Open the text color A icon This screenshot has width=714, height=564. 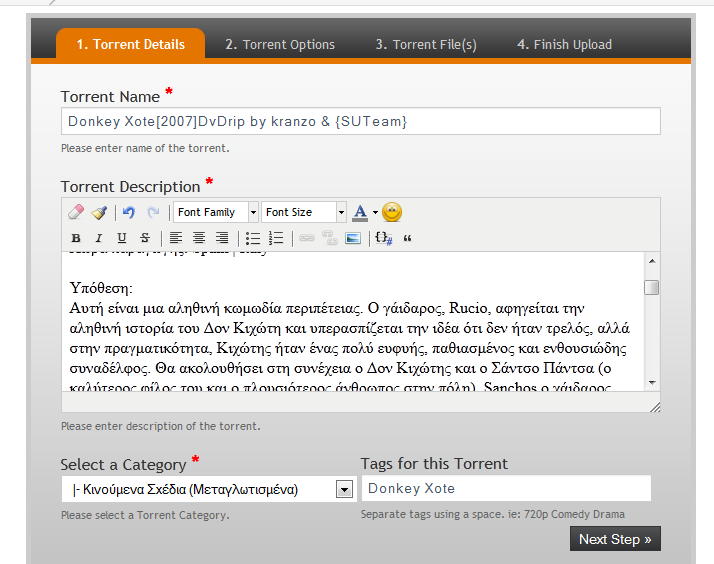(360, 212)
